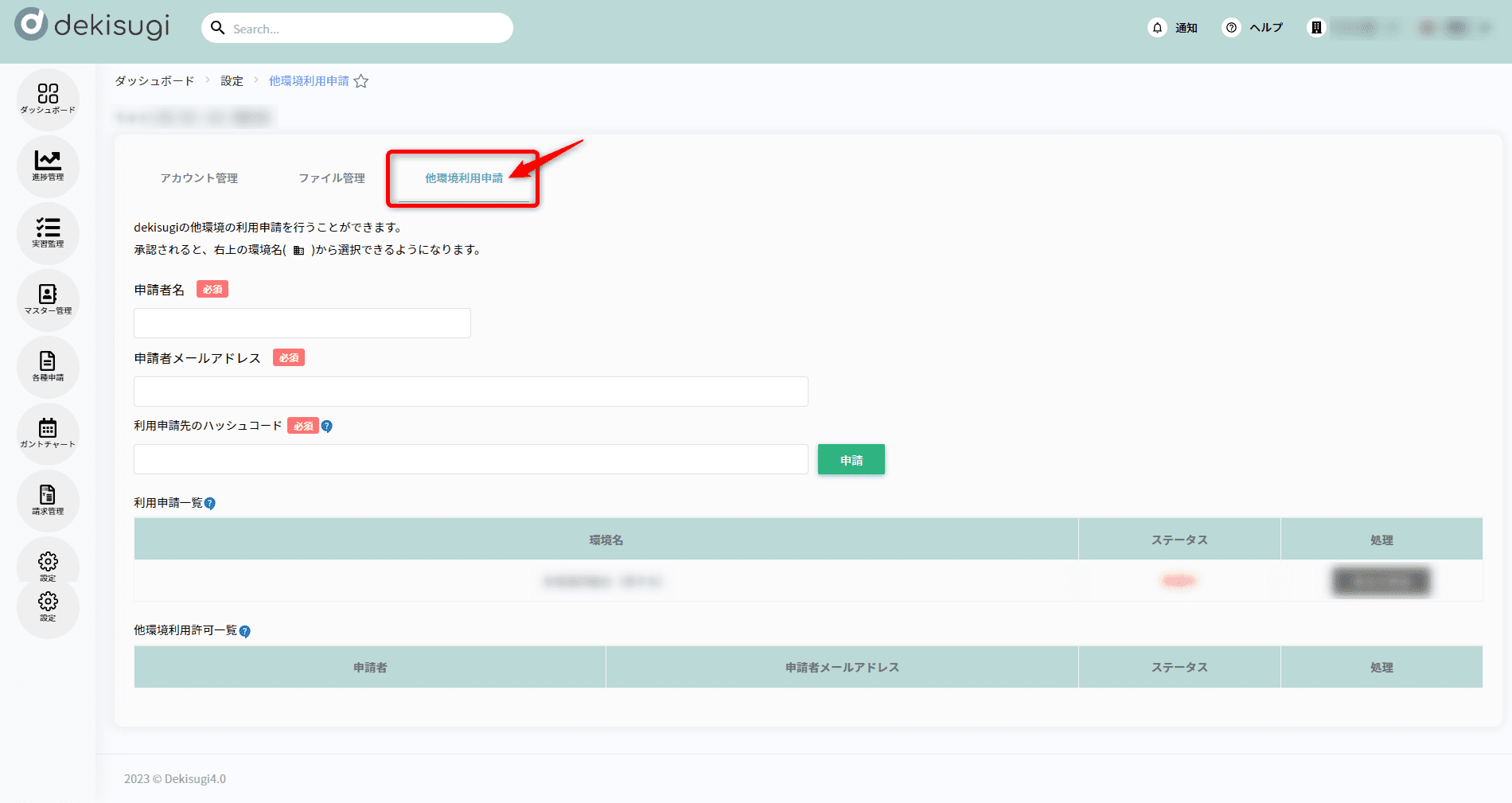Image resolution: width=1512 pixels, height=803 pixels.
Task: Focus the 申請者名 input field
Action: [302, 323]
